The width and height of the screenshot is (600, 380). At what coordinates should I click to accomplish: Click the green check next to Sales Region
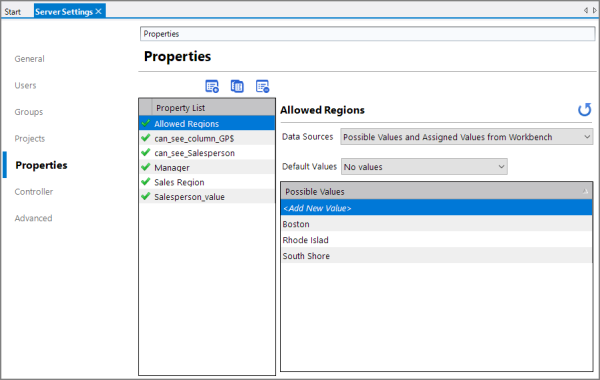tap(145, 182)
